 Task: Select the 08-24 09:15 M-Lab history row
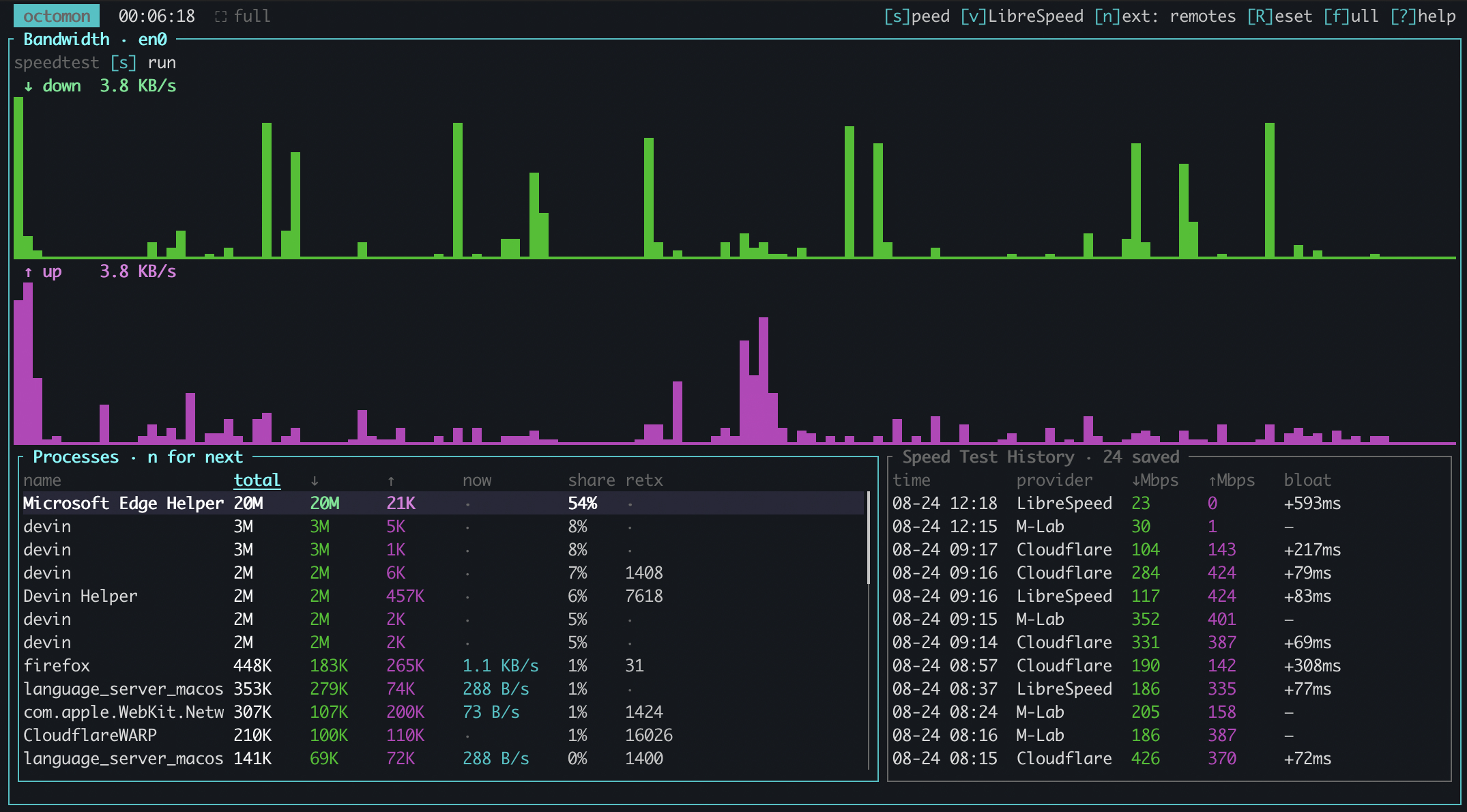1168,620
